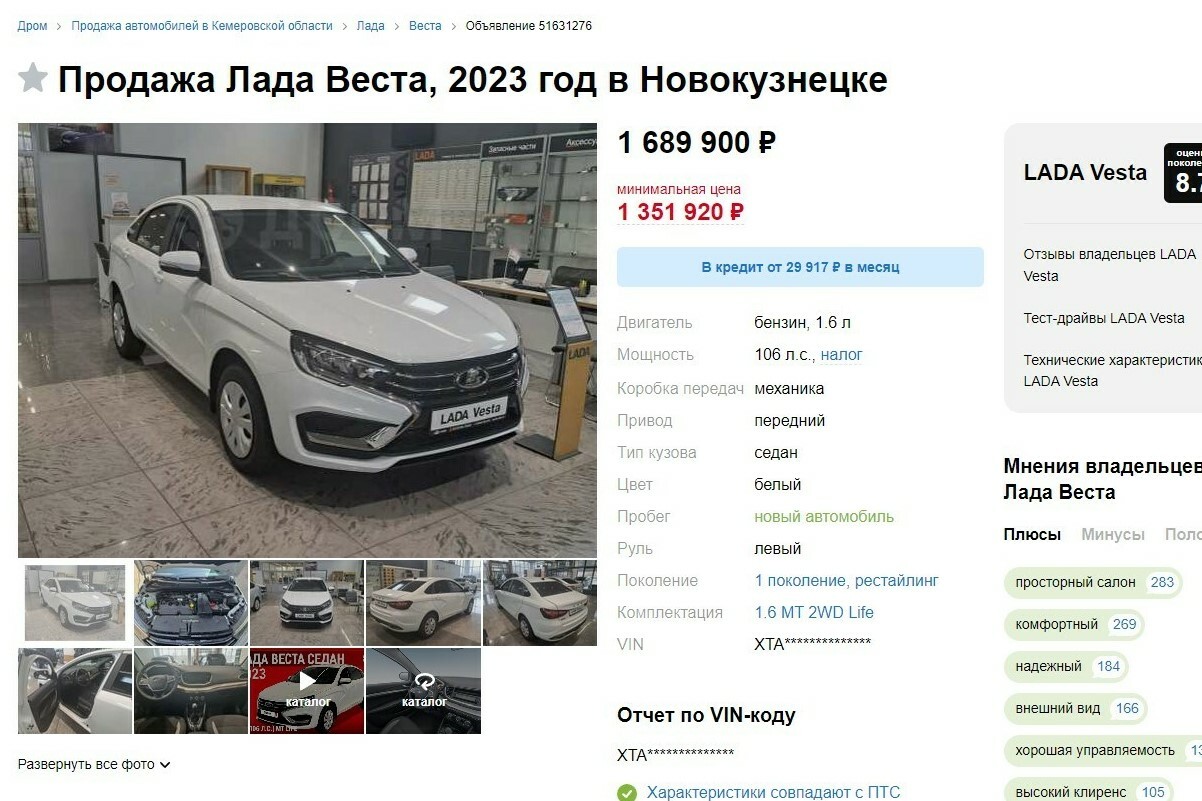Switch to the Минусы tab
Viewport: 1202px width, 801px height.
1113,534
